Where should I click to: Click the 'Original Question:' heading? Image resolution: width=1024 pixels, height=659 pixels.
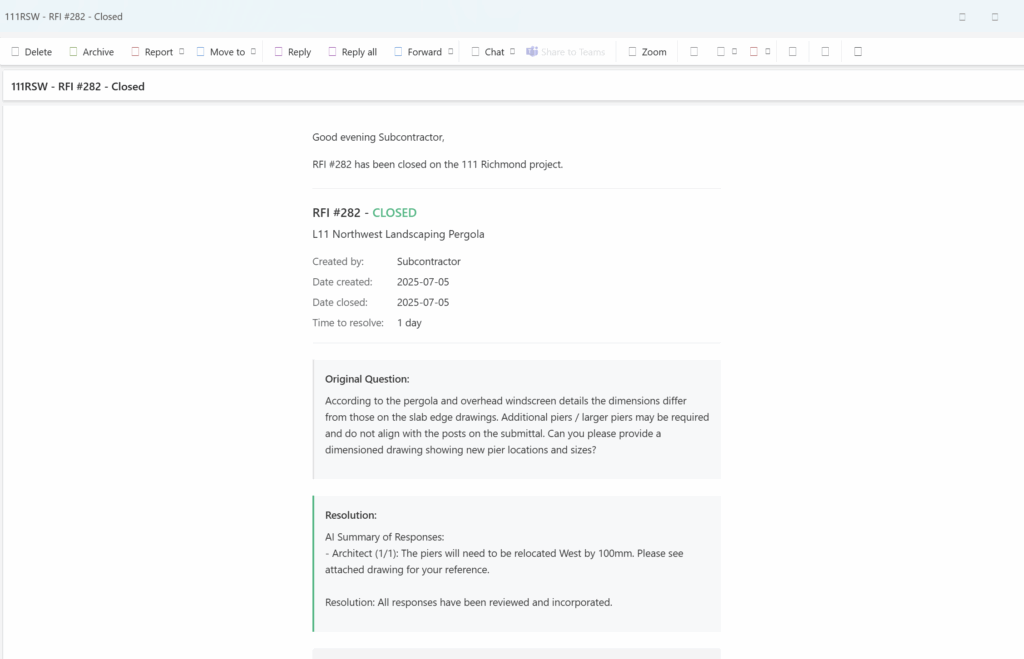click(x=367, y=379)
